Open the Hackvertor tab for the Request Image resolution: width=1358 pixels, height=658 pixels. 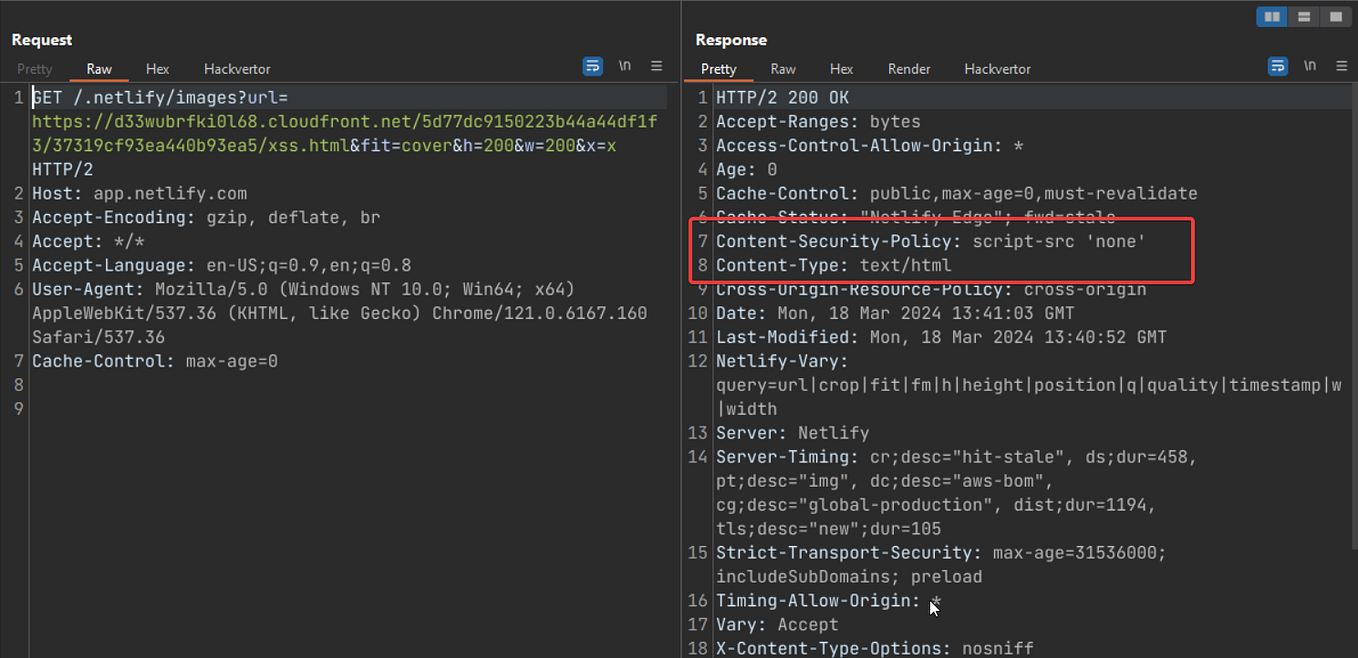click(236, 69)
